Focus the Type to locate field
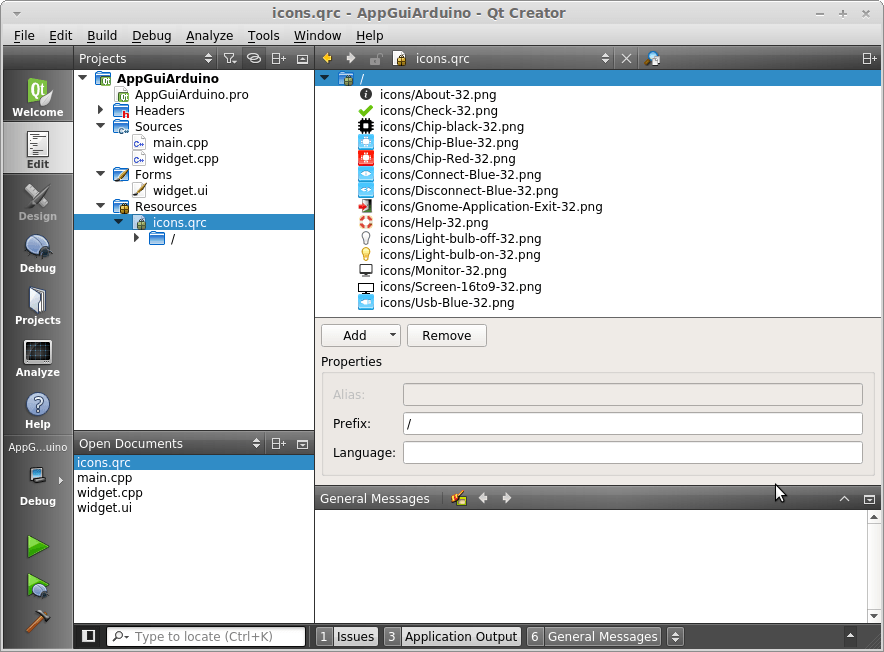884x652 pixels. (206, 636)
